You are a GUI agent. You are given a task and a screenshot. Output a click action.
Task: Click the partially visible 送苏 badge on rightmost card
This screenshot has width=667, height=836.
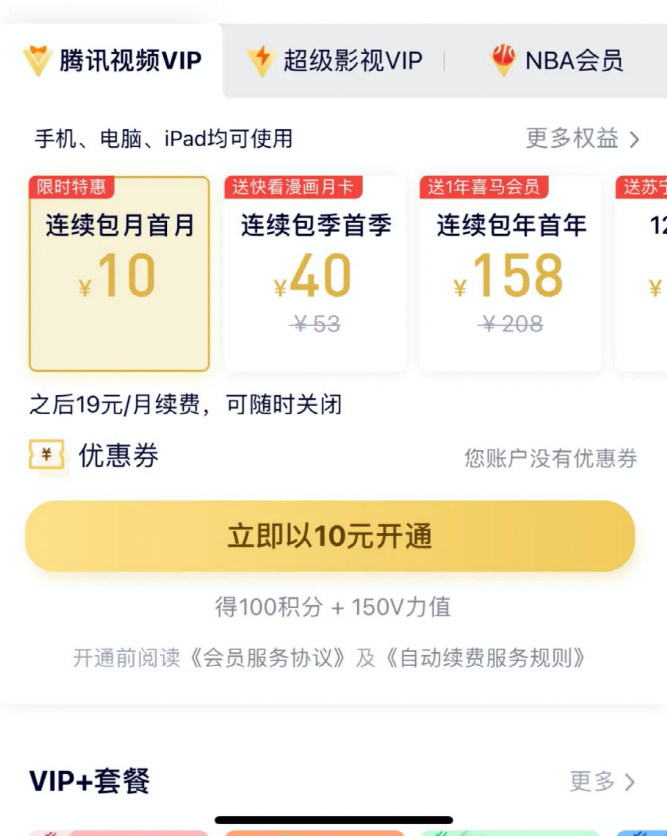pyautogui.click(x=645, y=185)
